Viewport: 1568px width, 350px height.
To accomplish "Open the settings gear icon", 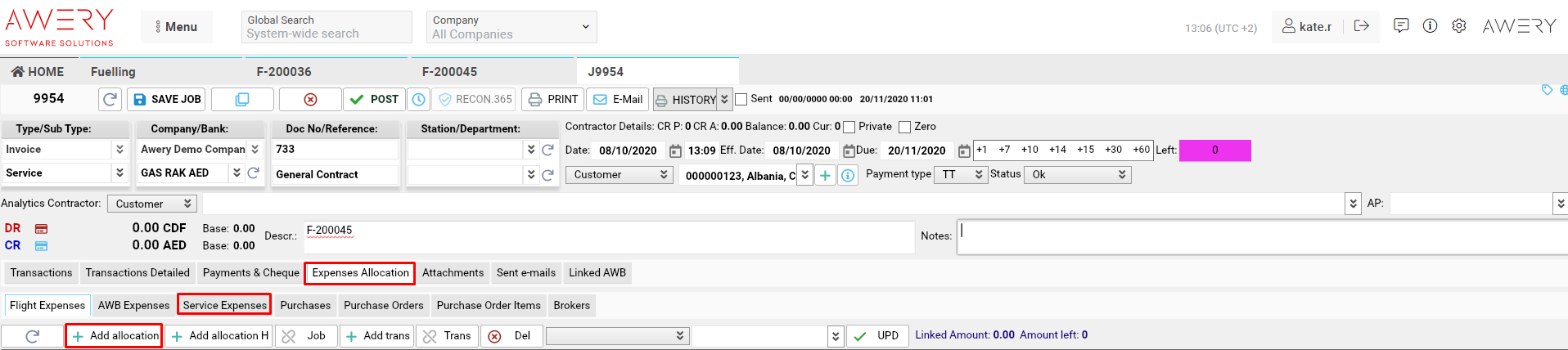I will pos(1458,26).
